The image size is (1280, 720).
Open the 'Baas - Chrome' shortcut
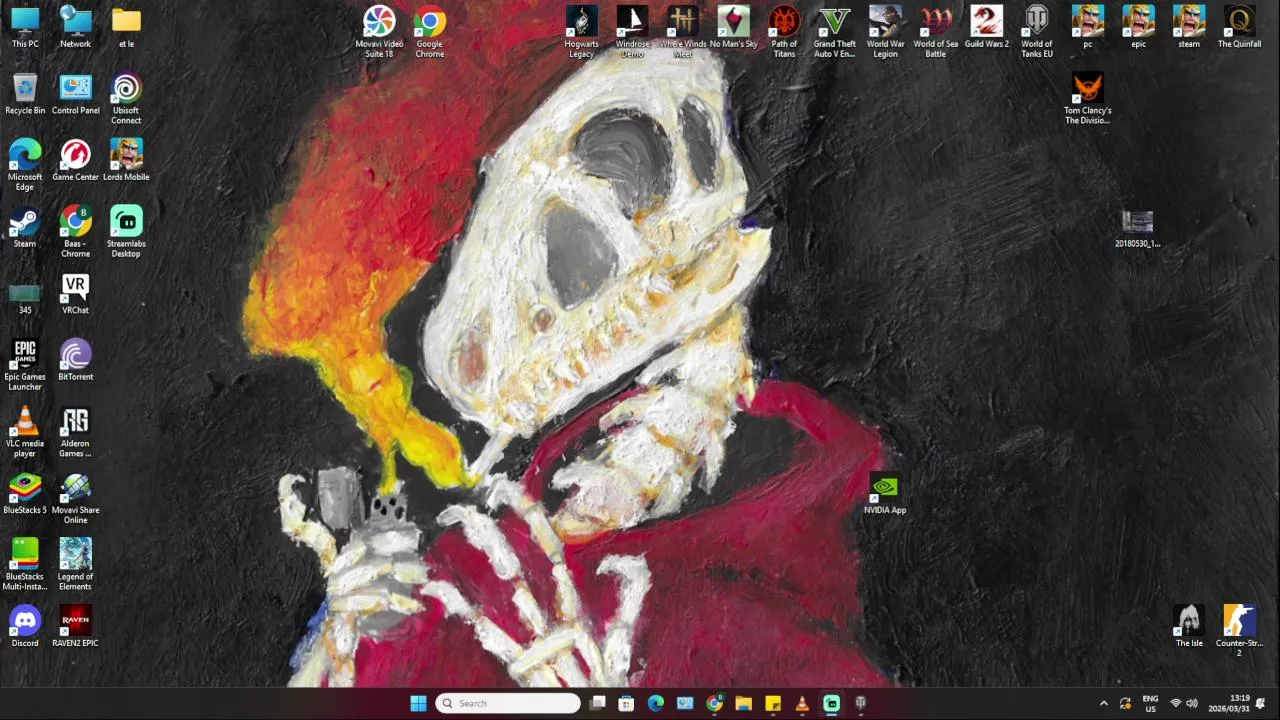click(75, 232)
